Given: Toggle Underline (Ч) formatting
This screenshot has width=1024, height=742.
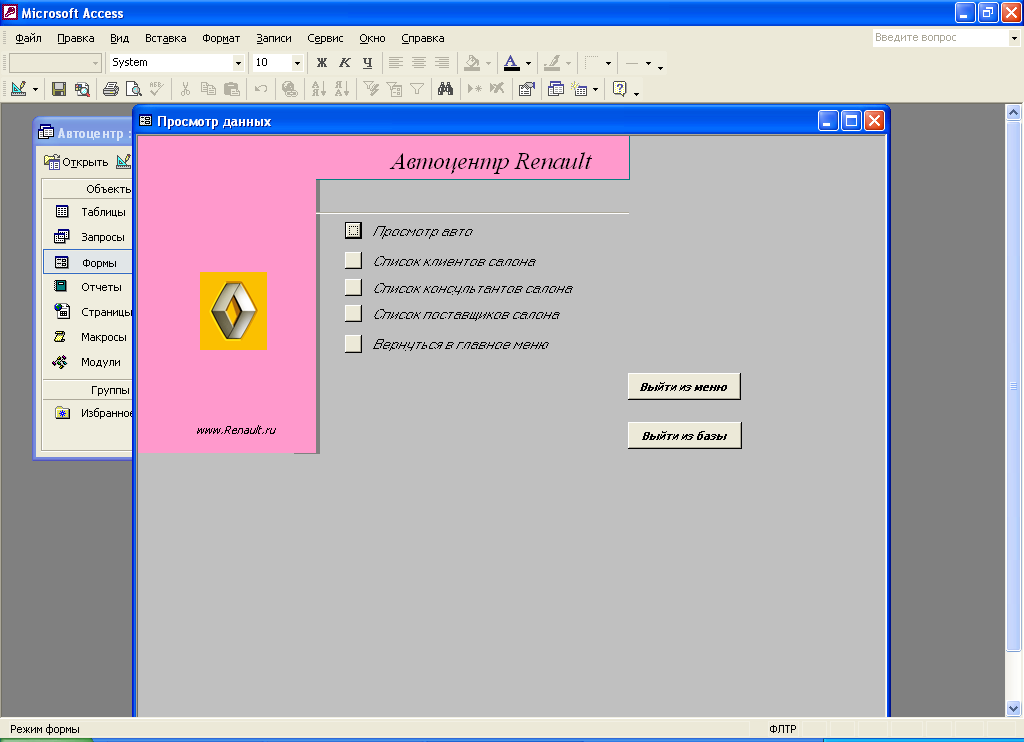Looking at the screenshot, I should pyautogui.click(x=367, y=63).
